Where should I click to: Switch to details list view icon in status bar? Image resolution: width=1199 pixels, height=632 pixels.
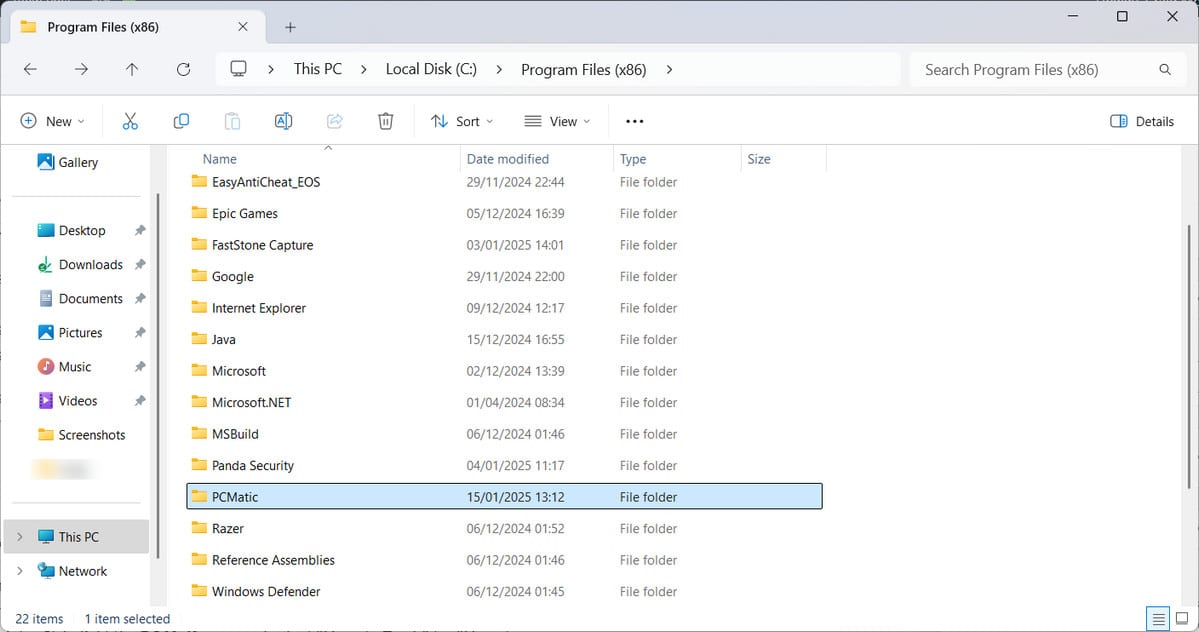click(1158, 618)
